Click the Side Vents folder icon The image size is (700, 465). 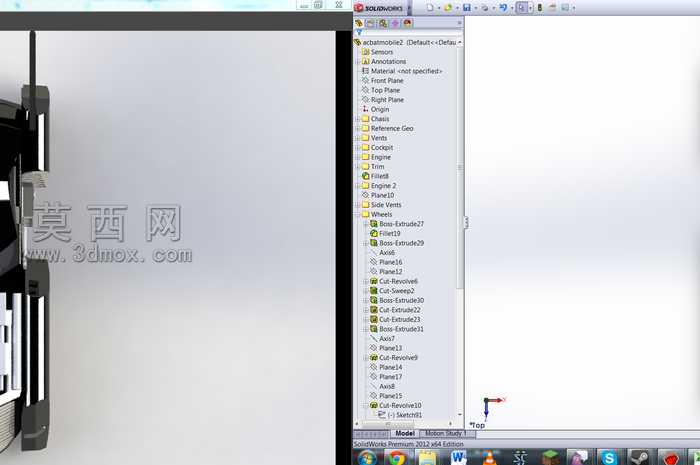coord(366,205)
